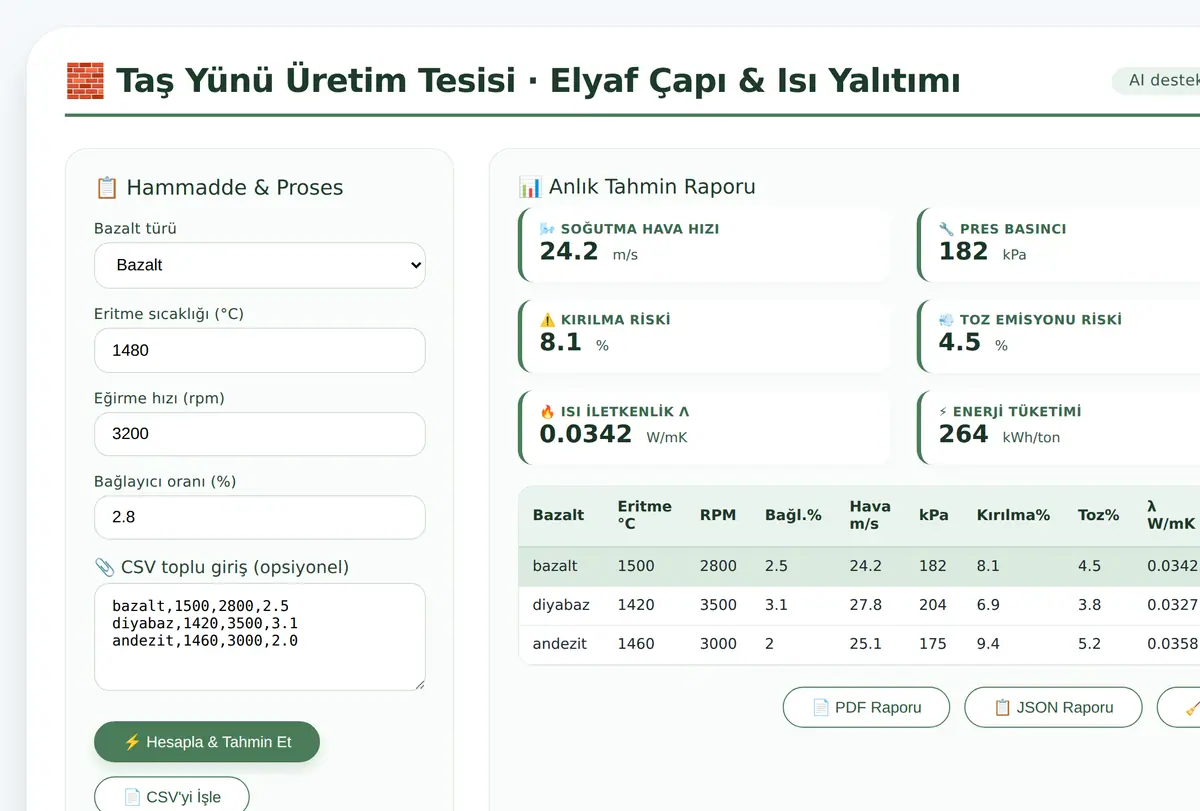Click the Toz Emisyonu Riski 4.5 value
Screen dimensions: 1200x811
959,342
